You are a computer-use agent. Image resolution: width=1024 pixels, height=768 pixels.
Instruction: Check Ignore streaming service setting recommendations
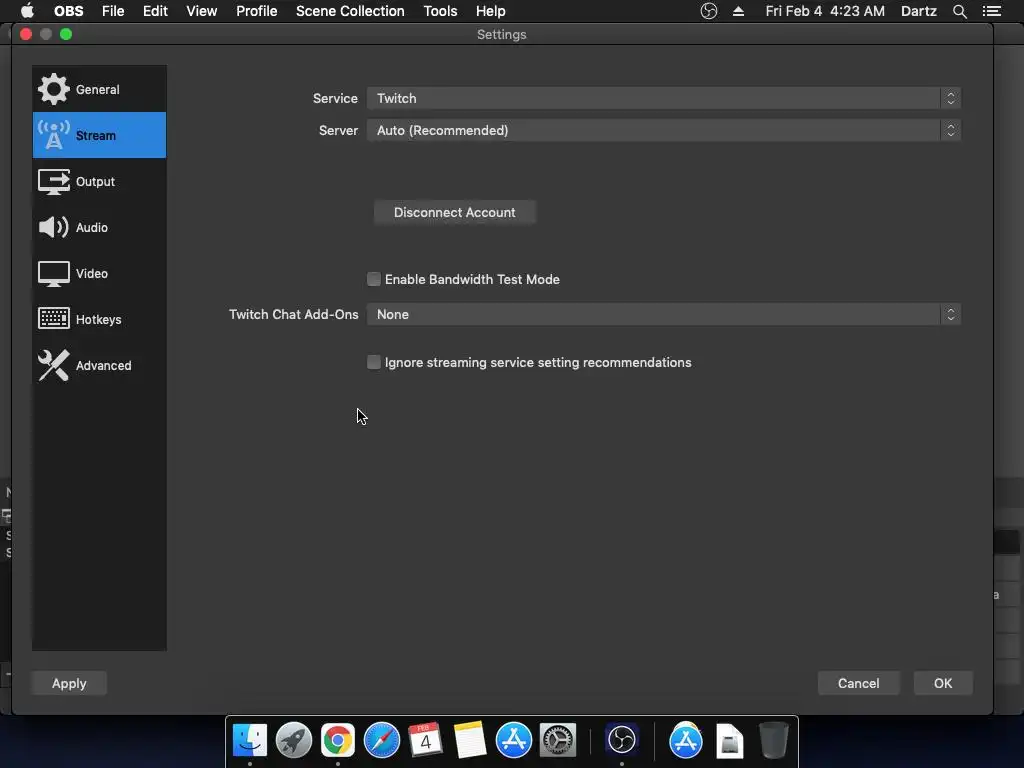[x=374, y=362]
